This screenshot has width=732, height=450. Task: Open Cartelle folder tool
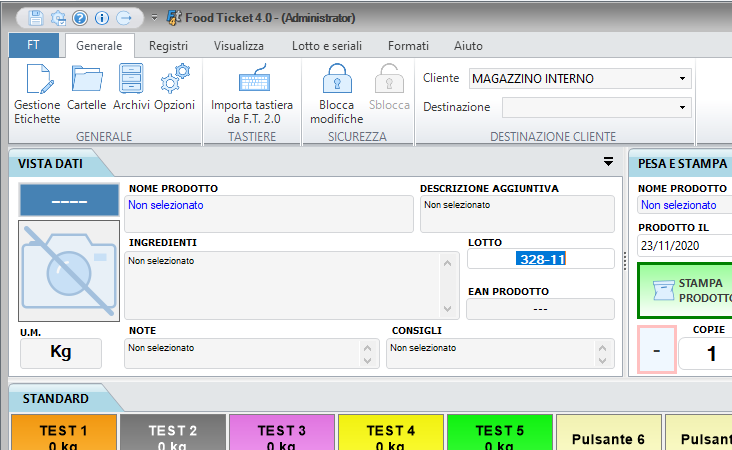point(87,88)
